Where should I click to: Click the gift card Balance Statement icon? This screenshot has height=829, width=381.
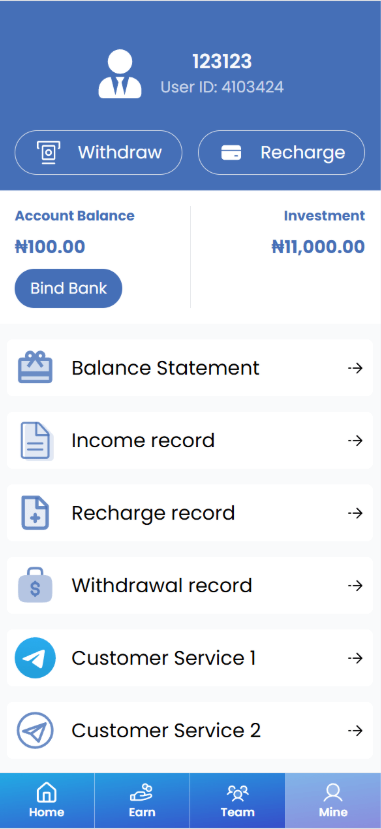(x=35, y=367)
